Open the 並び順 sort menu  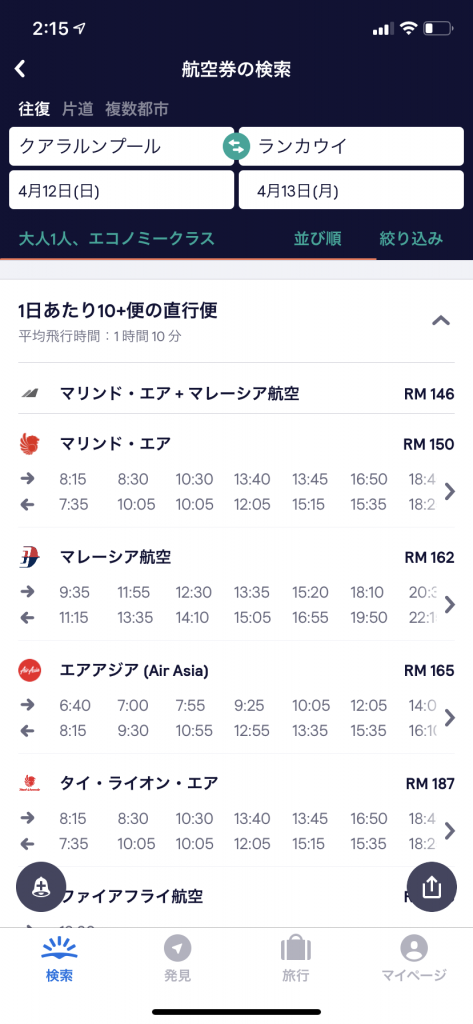point(317,238)
